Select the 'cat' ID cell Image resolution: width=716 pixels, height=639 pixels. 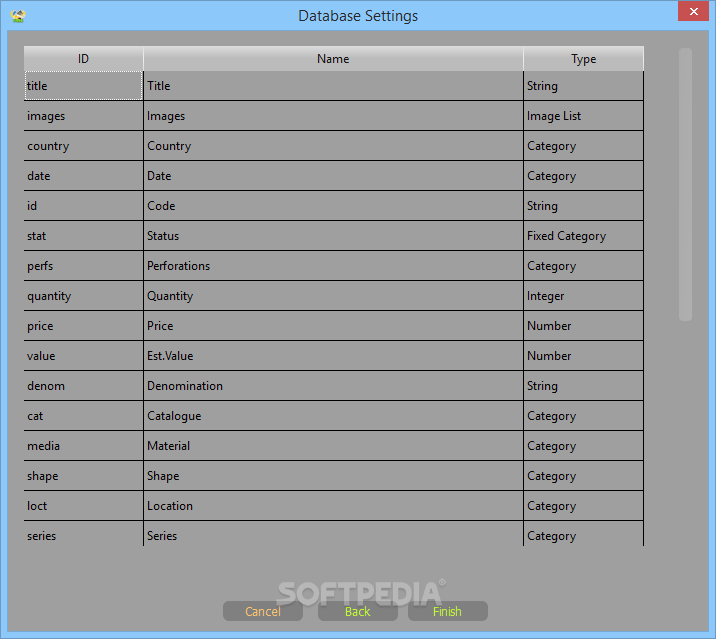click(x=84, y=416)
